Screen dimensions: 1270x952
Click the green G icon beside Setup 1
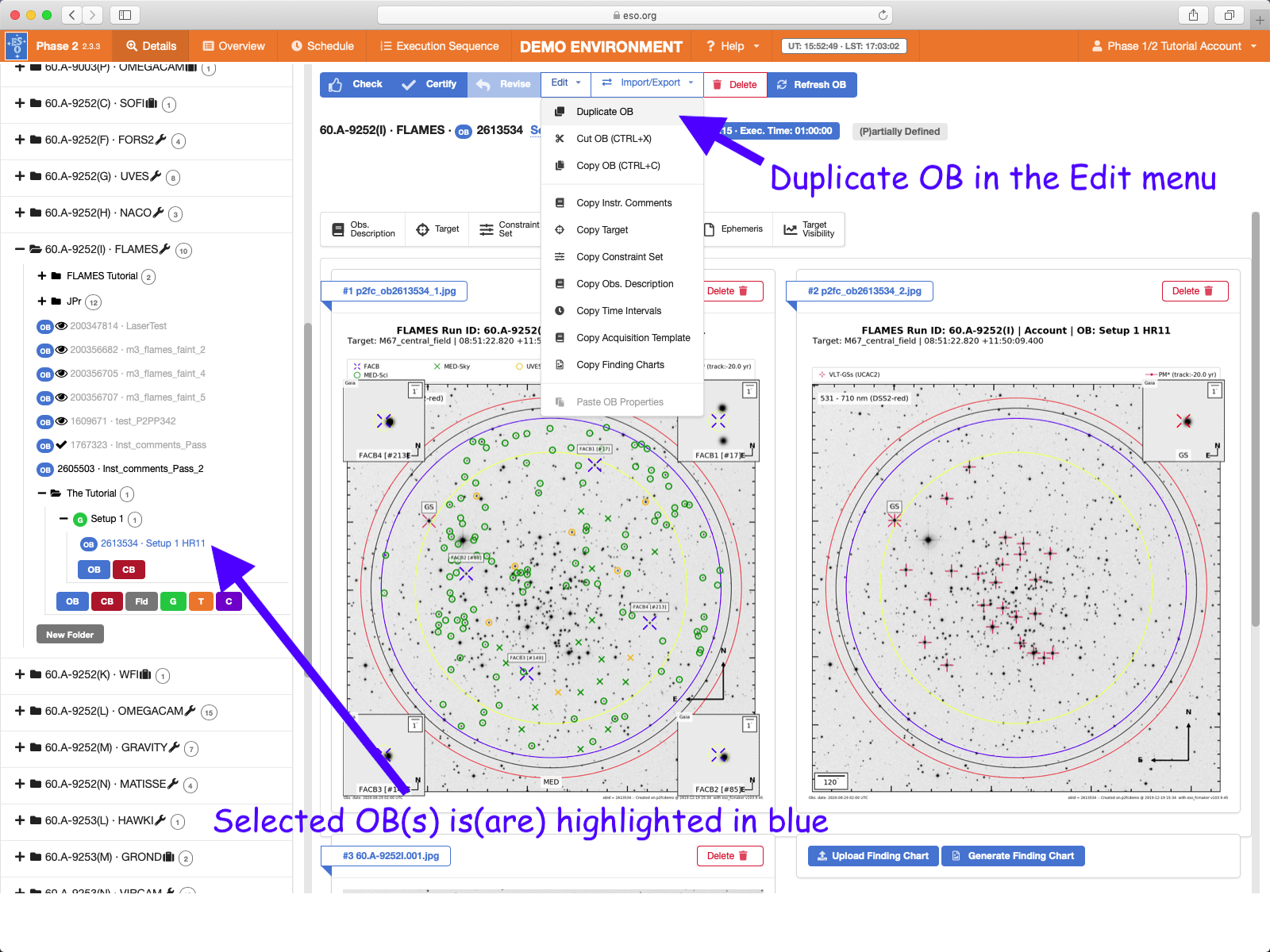[79, 520]
